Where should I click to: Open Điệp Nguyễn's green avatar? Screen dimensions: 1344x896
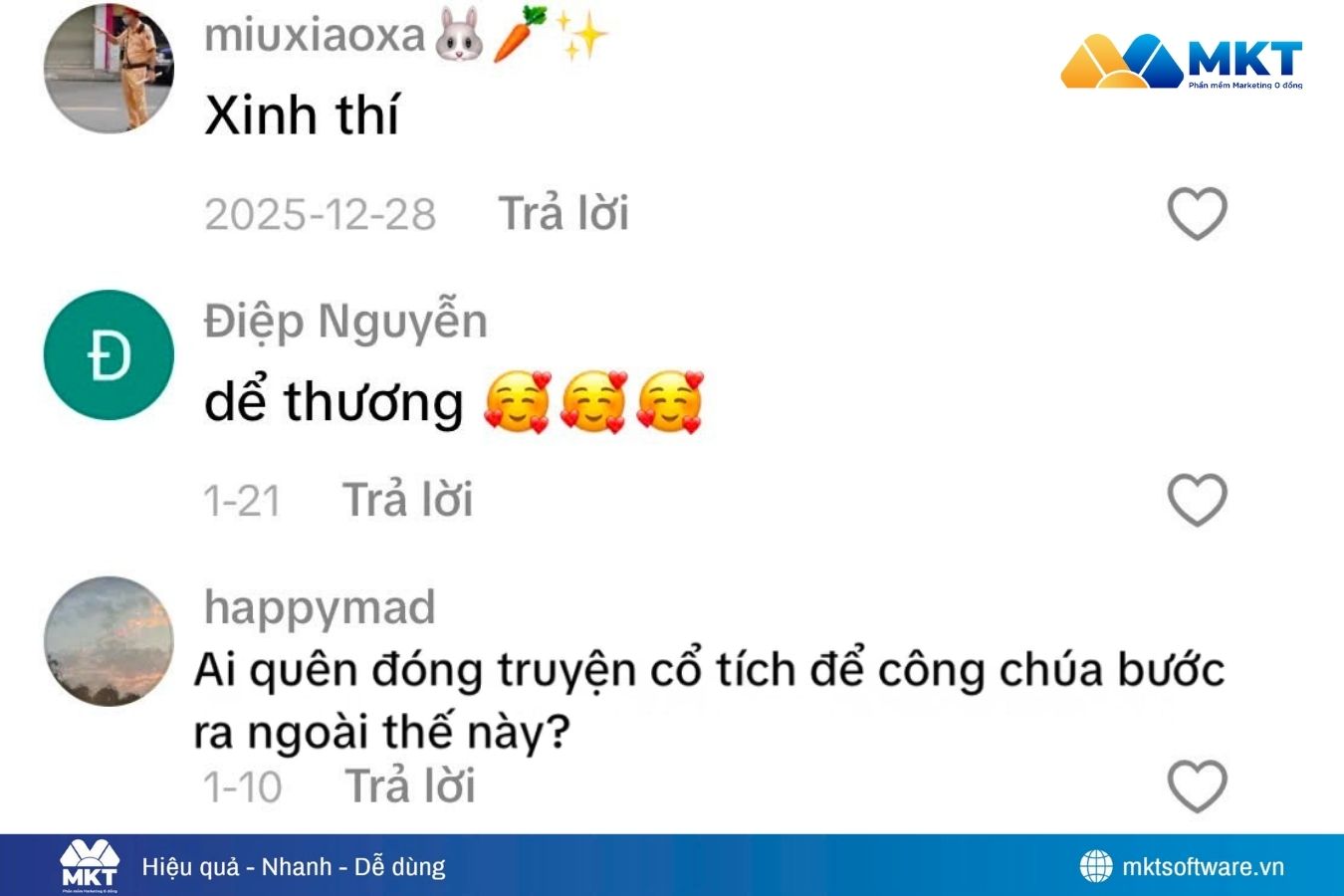tap(109, 354)
